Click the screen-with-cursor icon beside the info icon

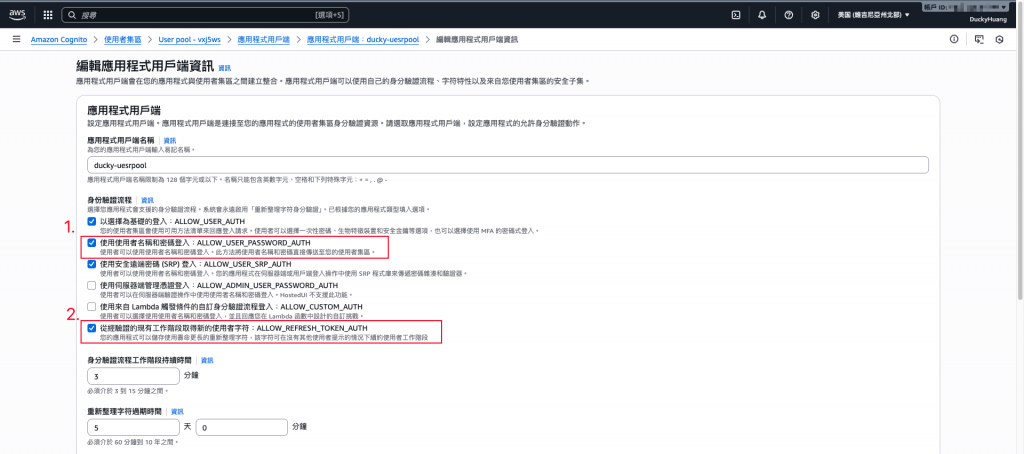pyautogui.click(x=978, y=39)
